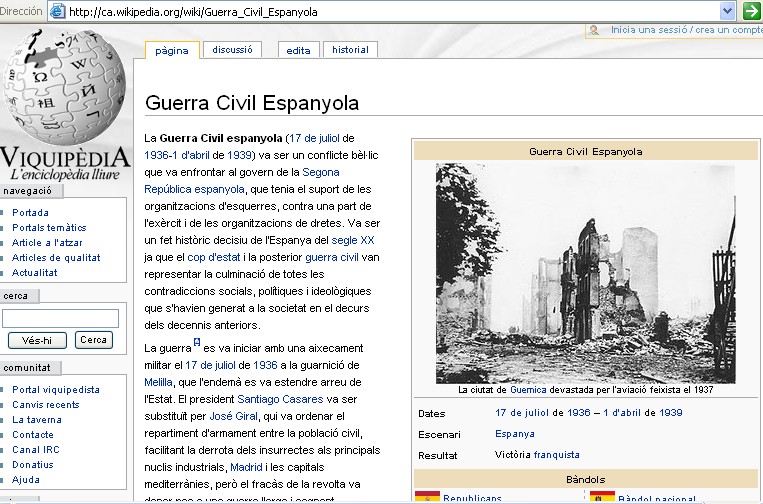Click the Bàndol nacional flag icon

(602, 497)
